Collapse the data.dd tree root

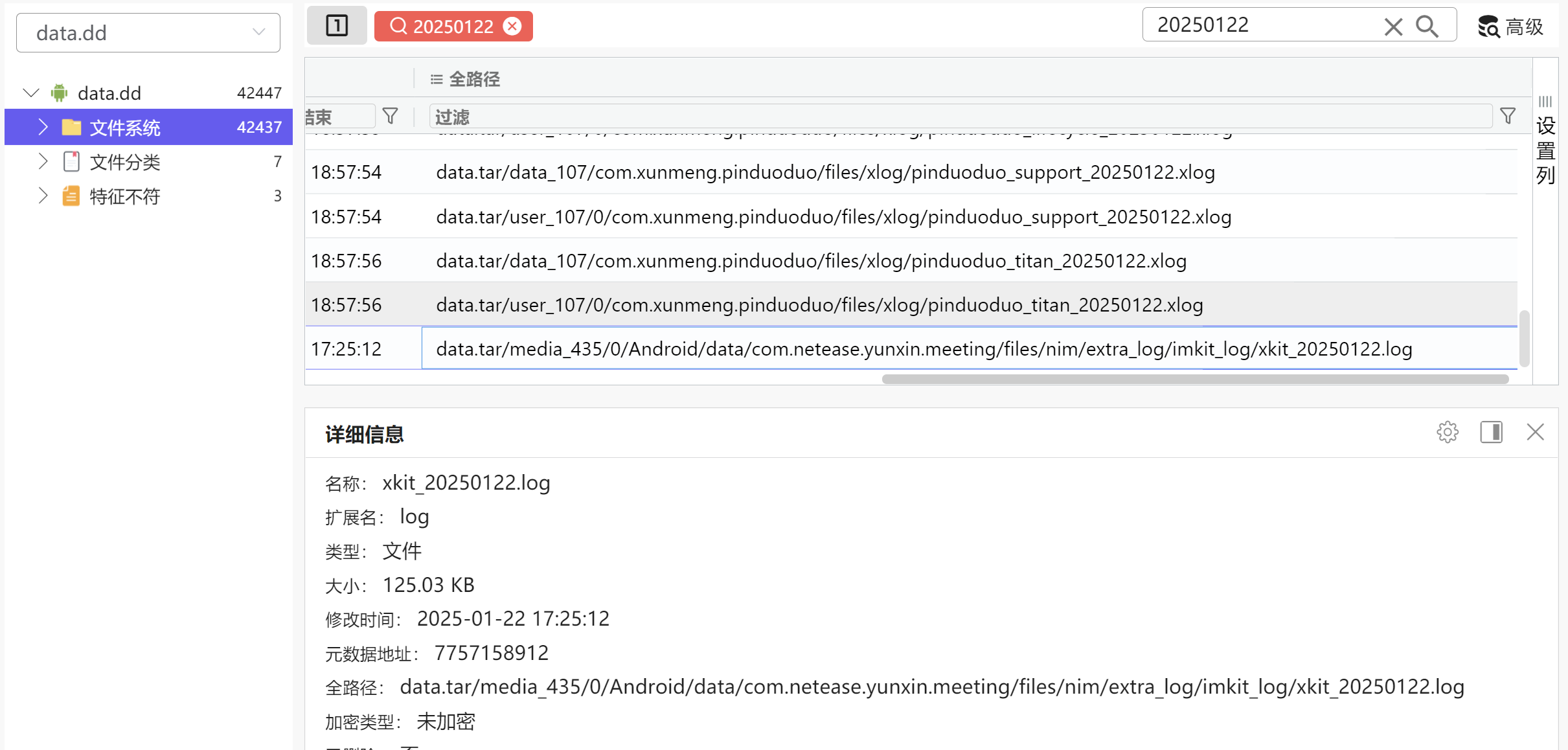[x=30, y=93]
